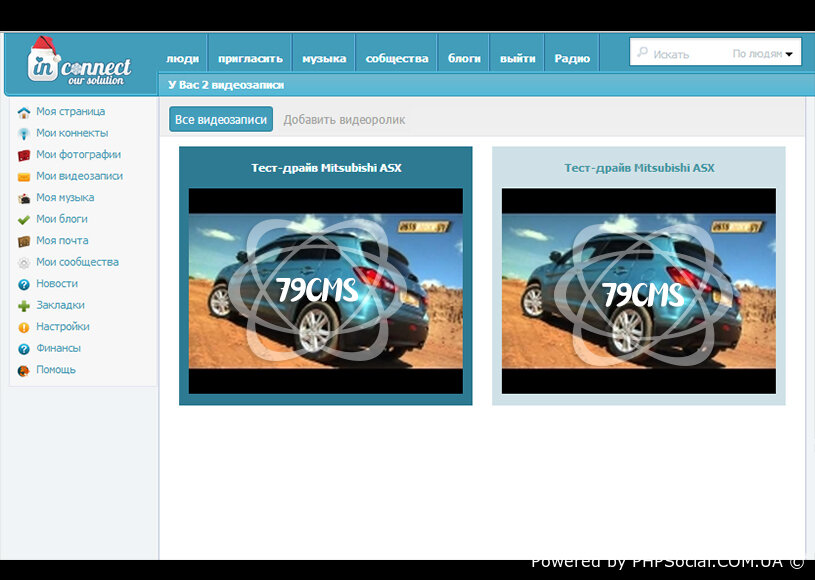This screenshot has height=580, width=815.
Task: Click into the Искать search field
Action: coord(688,54)
